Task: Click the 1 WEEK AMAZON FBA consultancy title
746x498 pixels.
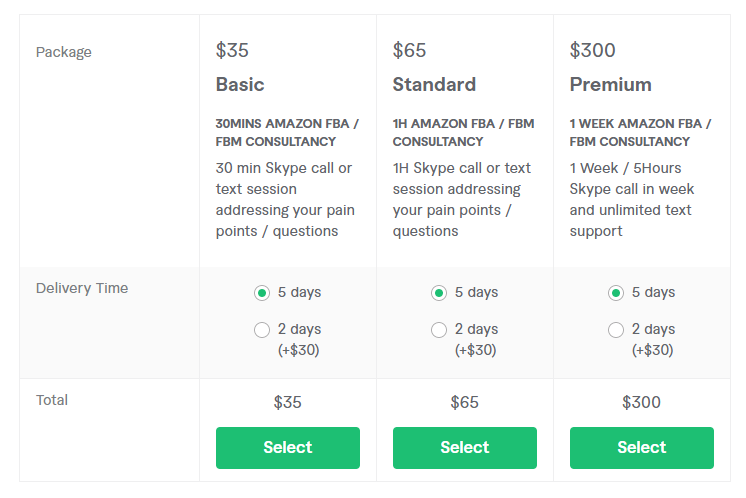Action: click(x=640, y=133)
